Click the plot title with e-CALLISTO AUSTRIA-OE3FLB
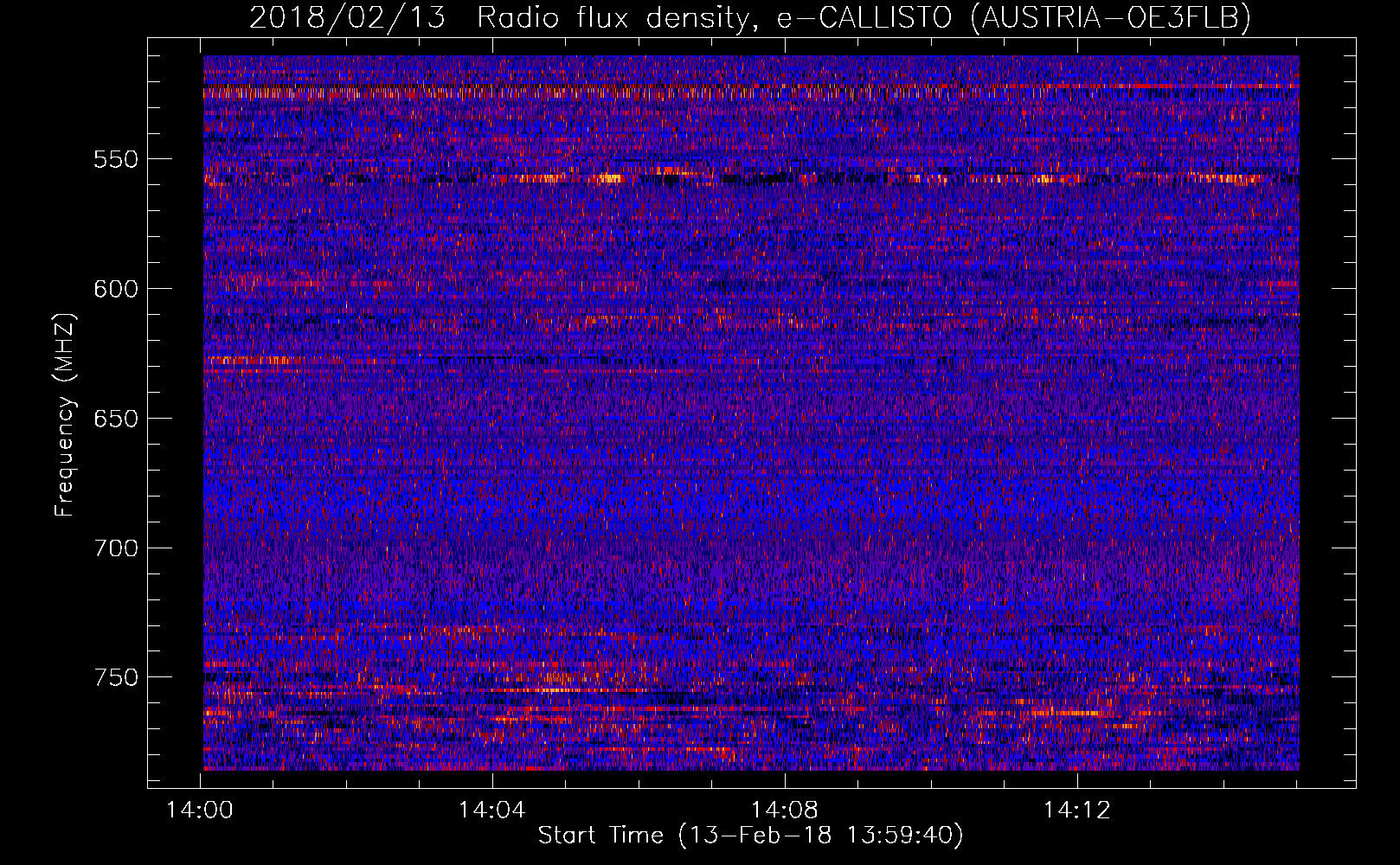This screenshot has width=1400, height=865. coord(750,18)
